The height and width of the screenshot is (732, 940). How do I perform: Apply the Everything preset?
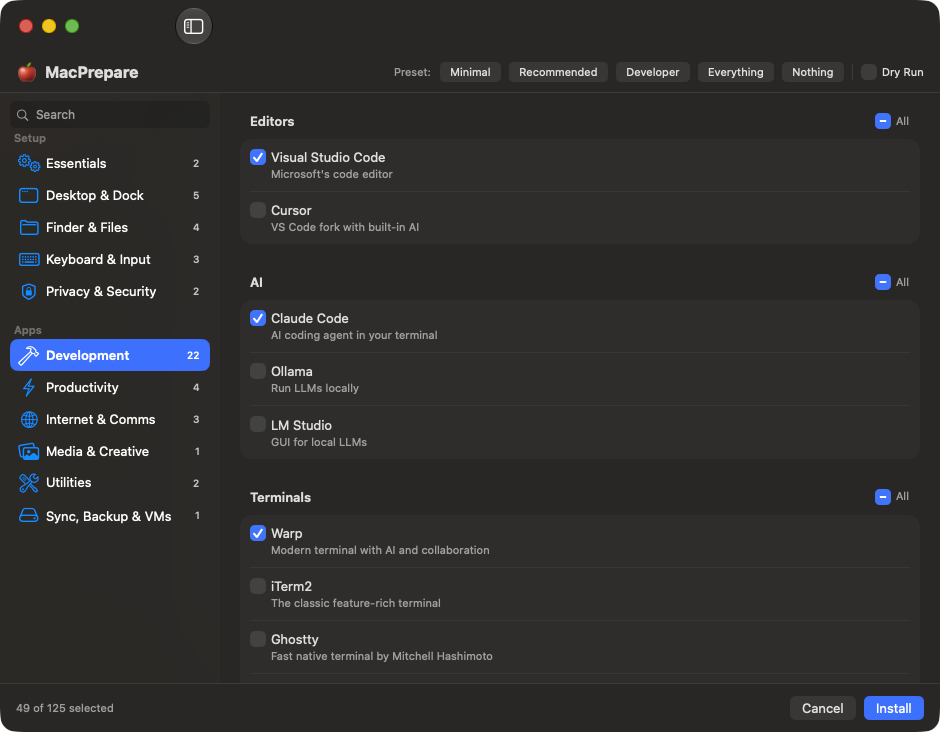pos(736,72)
